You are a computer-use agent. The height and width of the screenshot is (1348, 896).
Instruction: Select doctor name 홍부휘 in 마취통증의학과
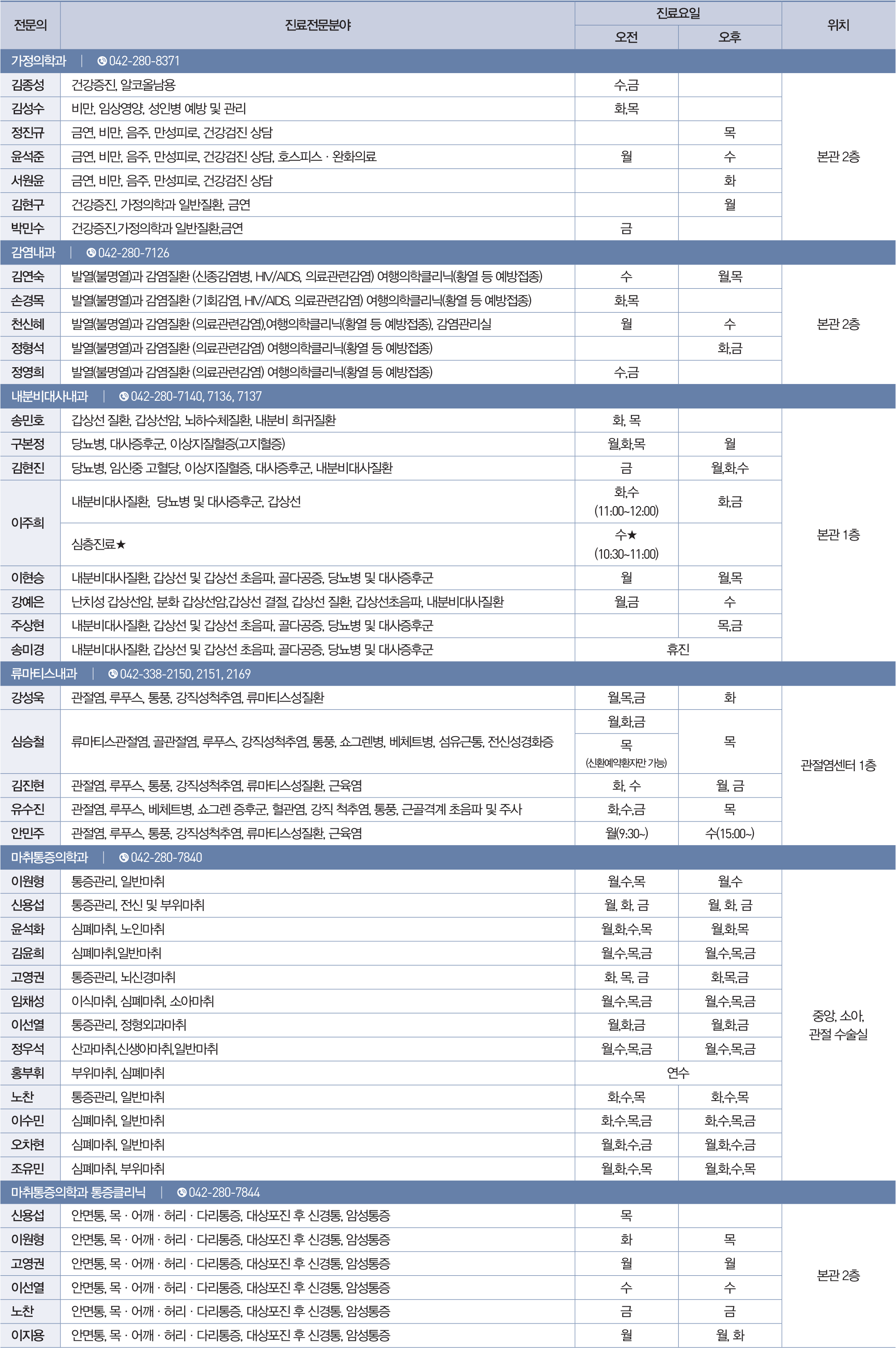pos(28,1073)
